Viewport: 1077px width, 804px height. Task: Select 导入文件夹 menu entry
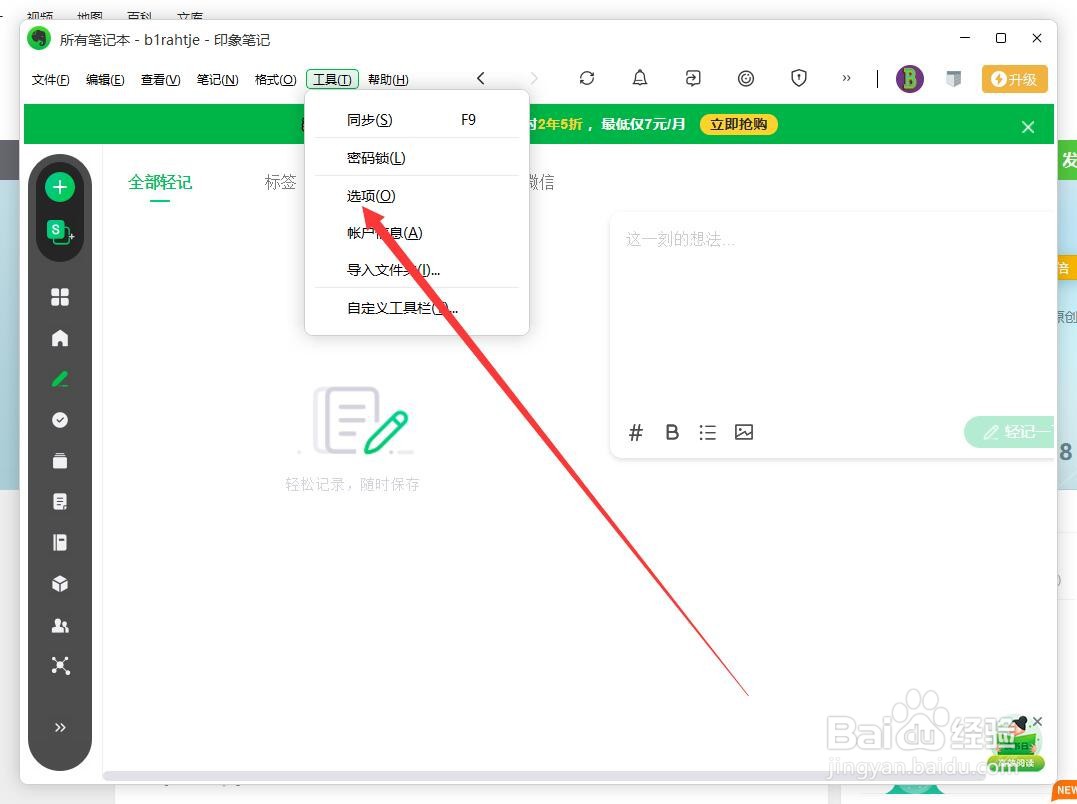pos(417,270)
